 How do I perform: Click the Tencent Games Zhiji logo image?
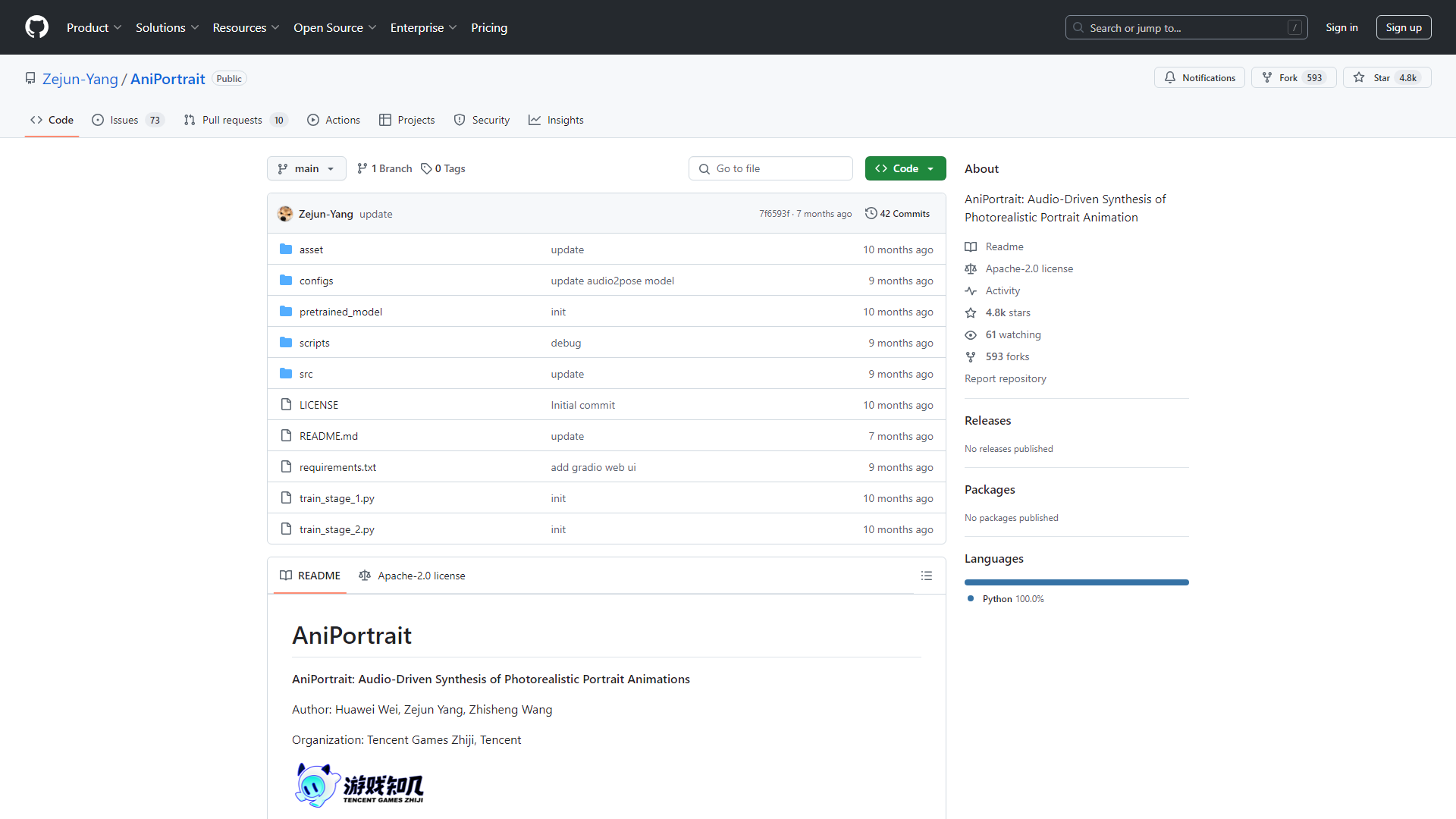point(359,786)
